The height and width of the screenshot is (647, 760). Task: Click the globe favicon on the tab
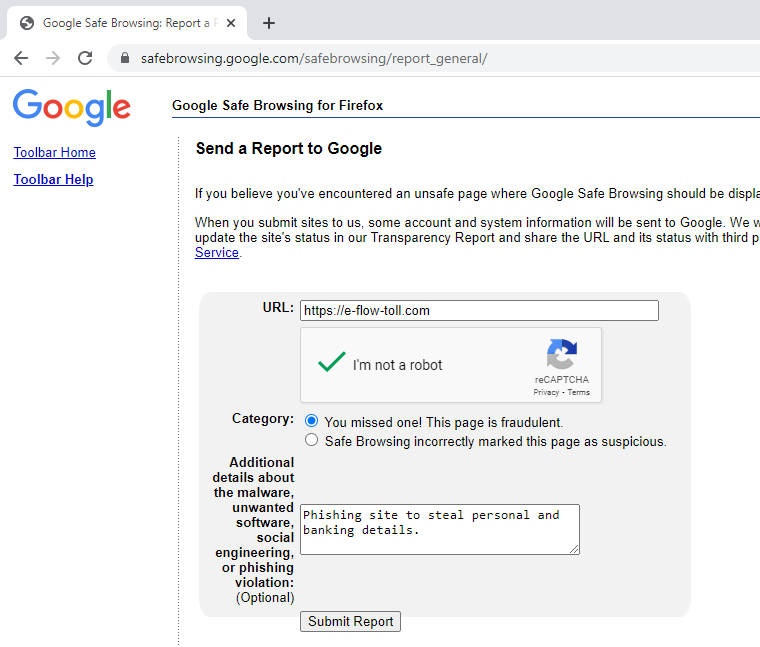(x=27, y=23)
